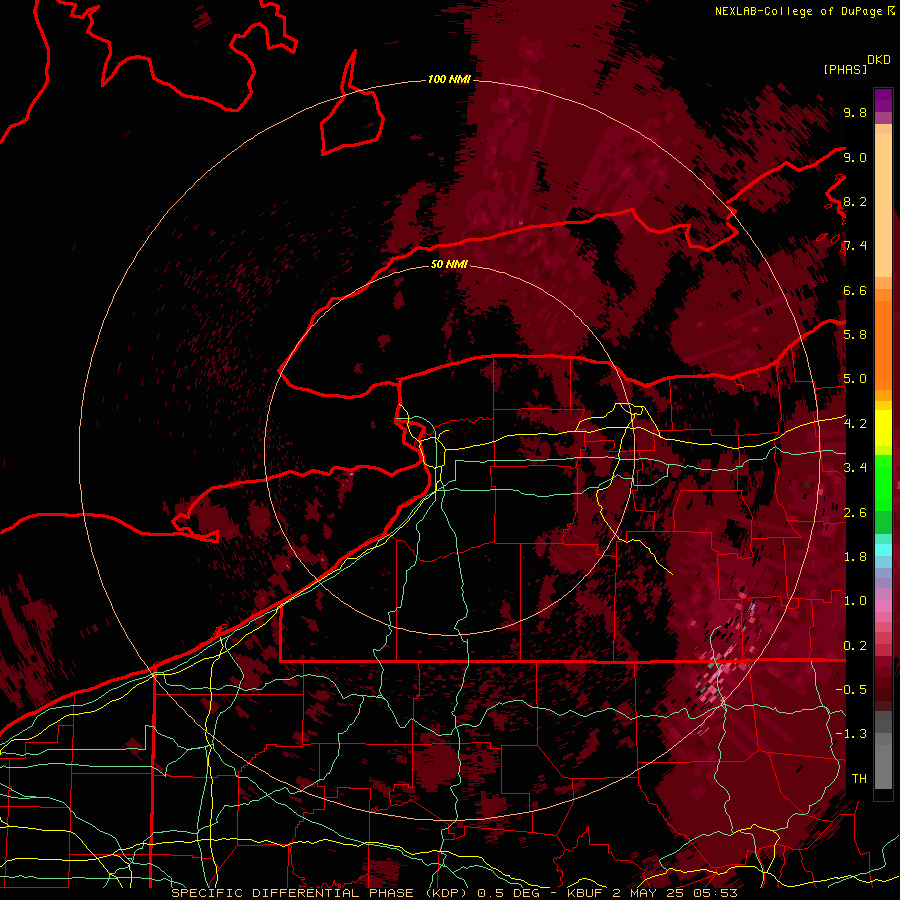900x900 pixels.
Task: Click the -0.5 value on the scale
Action: click(851, 689)
